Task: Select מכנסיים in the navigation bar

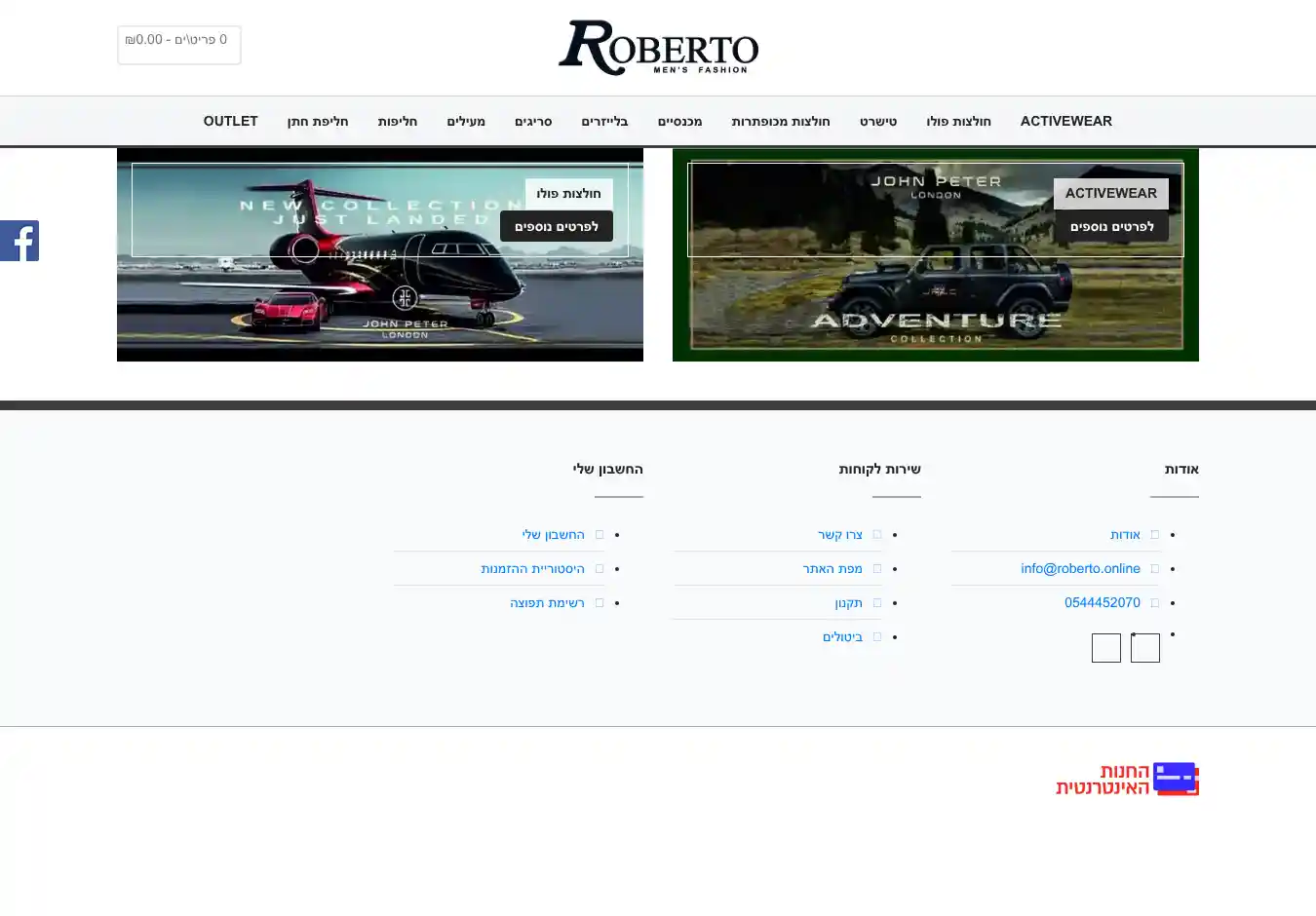Action: point(679,122)
